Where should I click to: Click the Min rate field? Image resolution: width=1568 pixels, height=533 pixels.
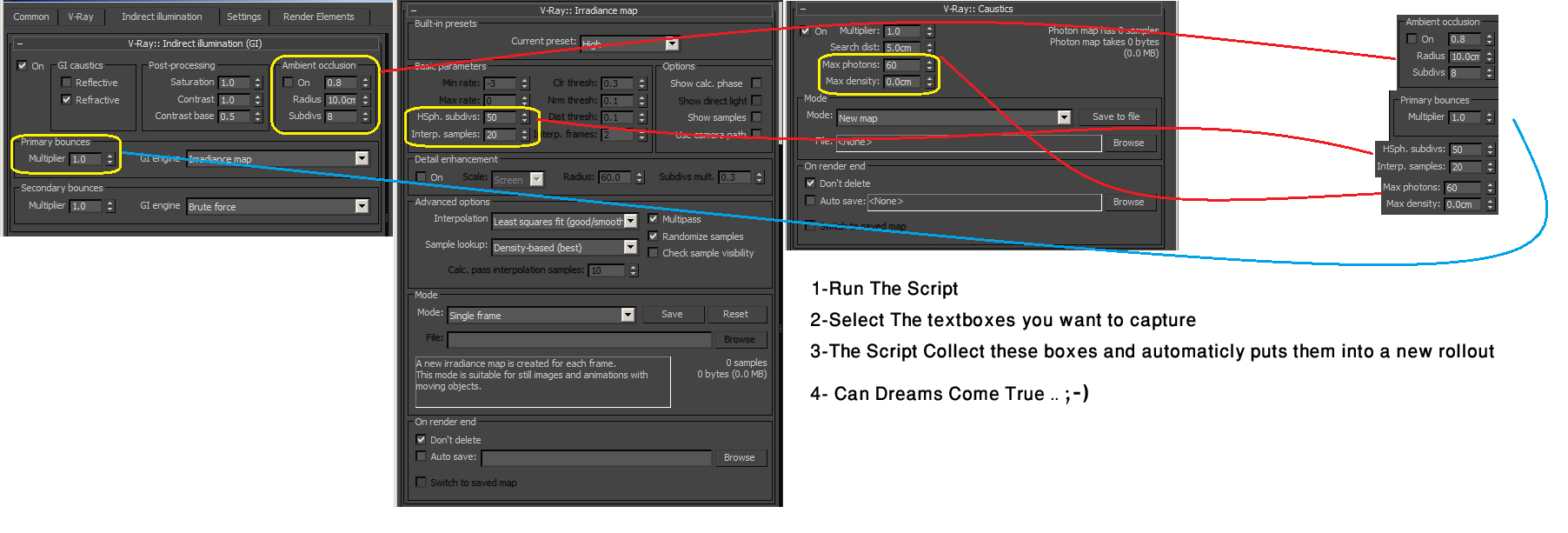click(x=501, y=83)
